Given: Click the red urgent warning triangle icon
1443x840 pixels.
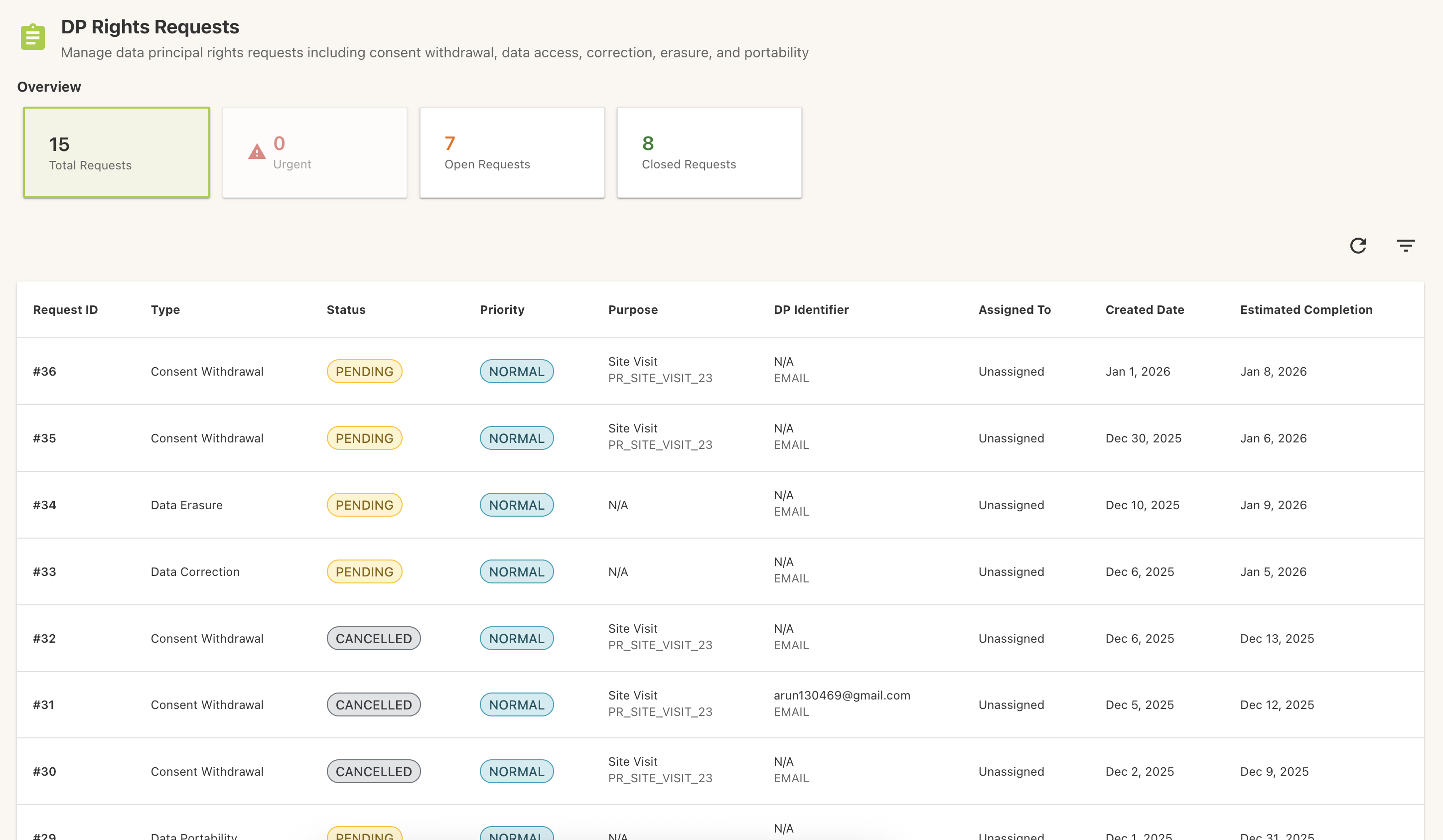Looking at the screenshot, I should [x=256, y=151].
